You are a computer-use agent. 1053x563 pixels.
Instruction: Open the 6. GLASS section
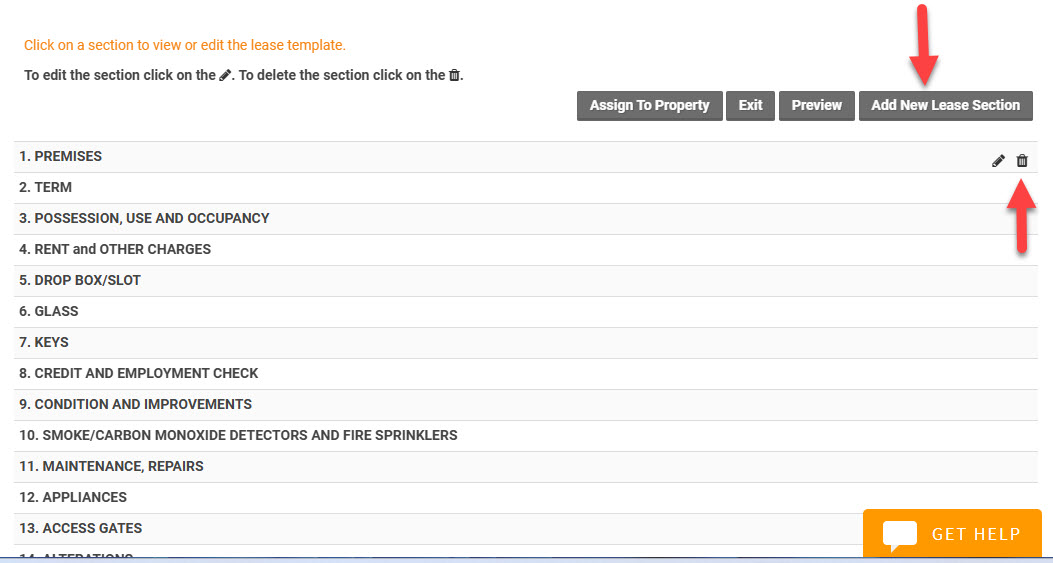[49, 312]
